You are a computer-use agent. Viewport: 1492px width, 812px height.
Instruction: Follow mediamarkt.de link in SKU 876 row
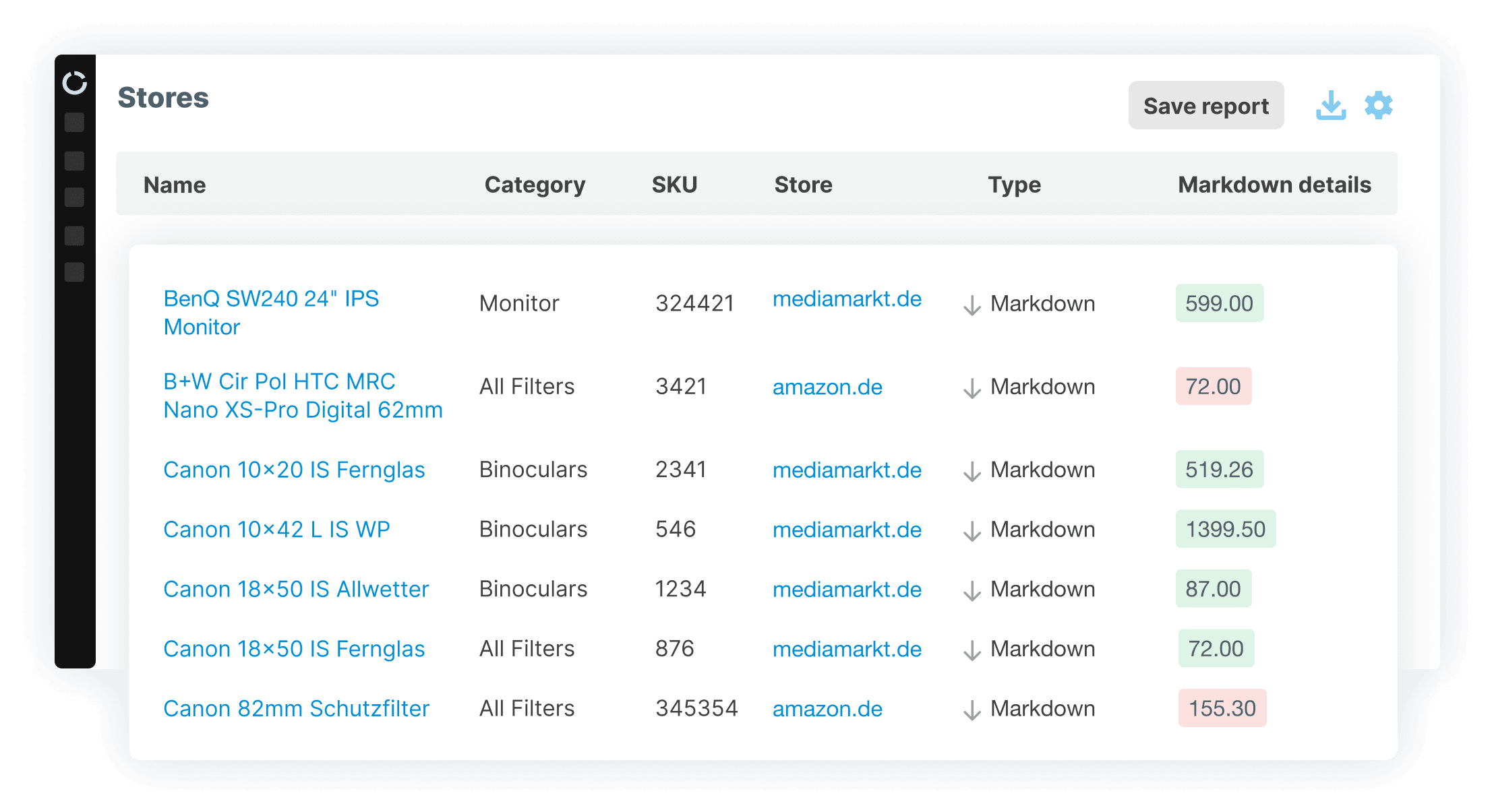[x=847, y=649]
